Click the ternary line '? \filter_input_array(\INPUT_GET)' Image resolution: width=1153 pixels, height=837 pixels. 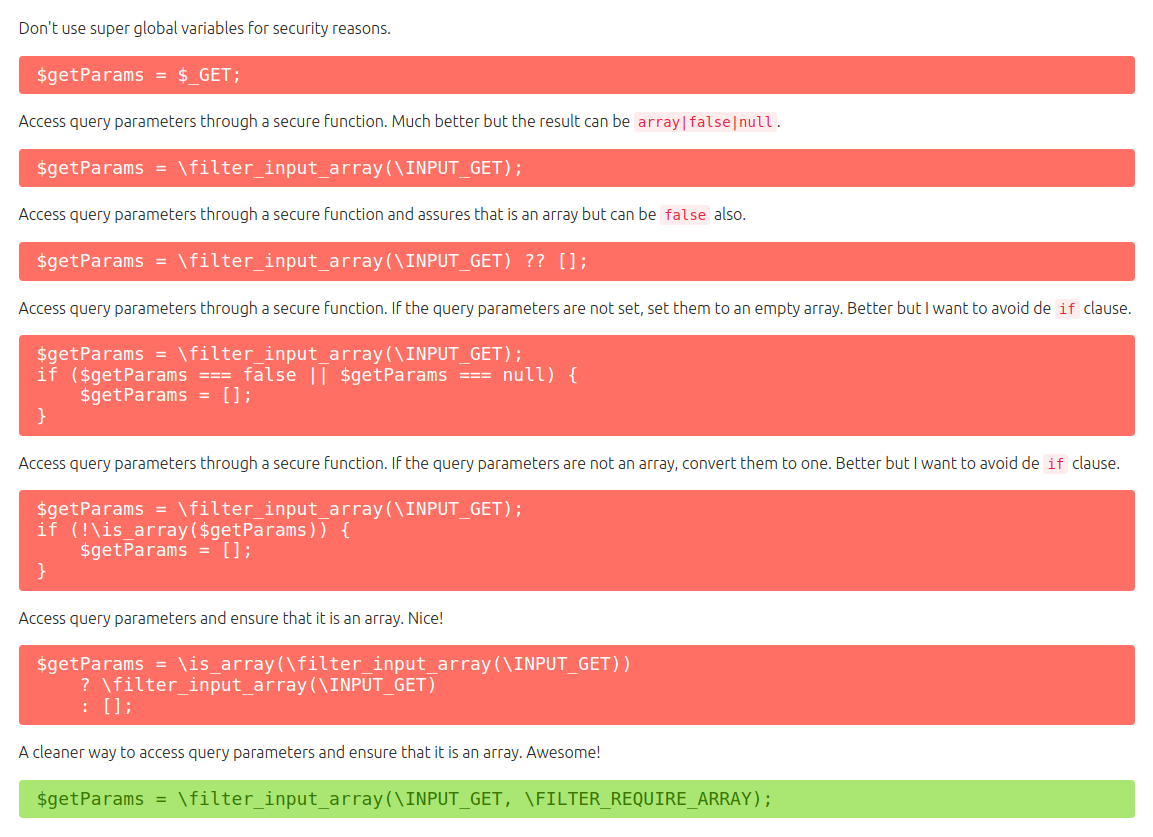(x=258, y=685)
